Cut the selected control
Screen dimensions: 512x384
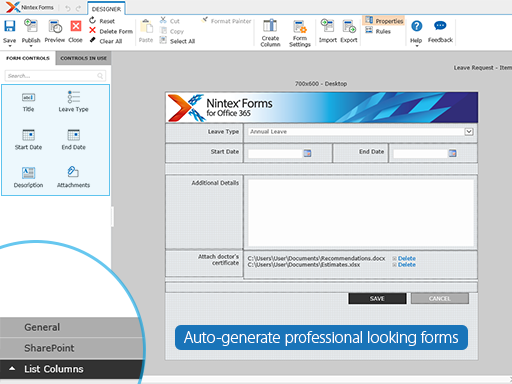point(170,21)
